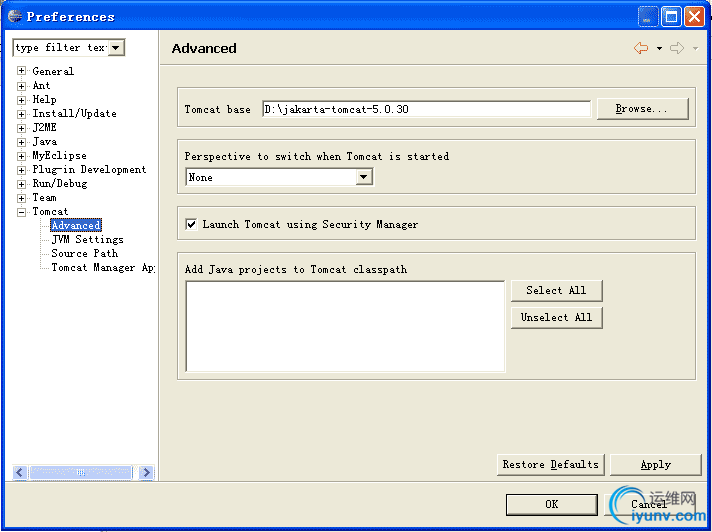Expand the Ant tree node
The image size is (712, 532).
pos(21,86)
